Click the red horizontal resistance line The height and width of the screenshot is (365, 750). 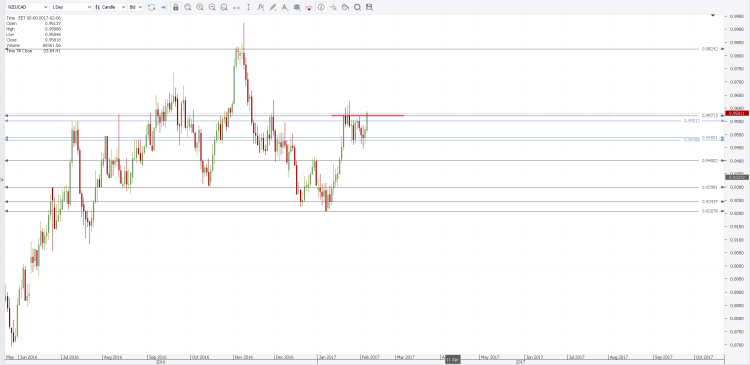point(367,115)
